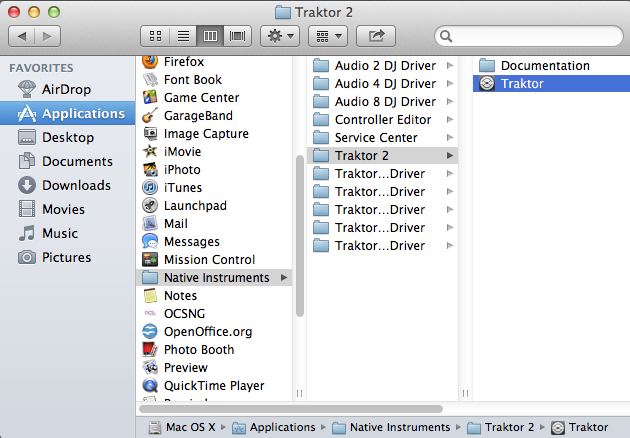The image size is (630, 438).
Task: Select the QuickTime Player icon
Action: (x=150, y=385)
